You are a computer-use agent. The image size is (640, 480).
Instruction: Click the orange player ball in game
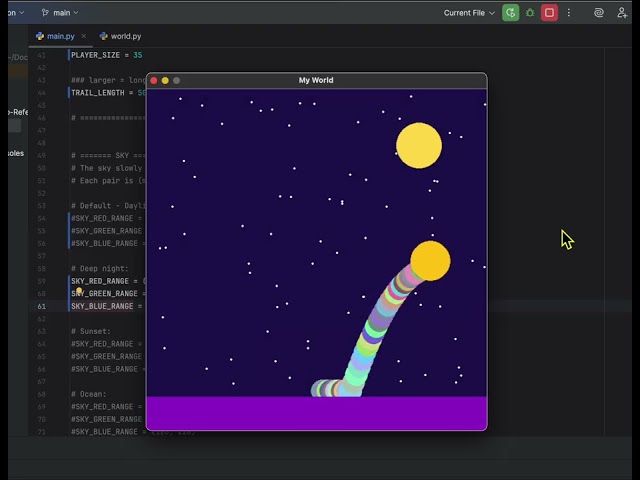(x=430, y=261)
